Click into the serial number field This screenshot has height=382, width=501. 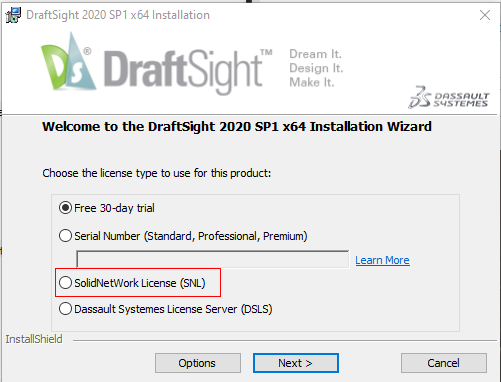pos(213,259)
